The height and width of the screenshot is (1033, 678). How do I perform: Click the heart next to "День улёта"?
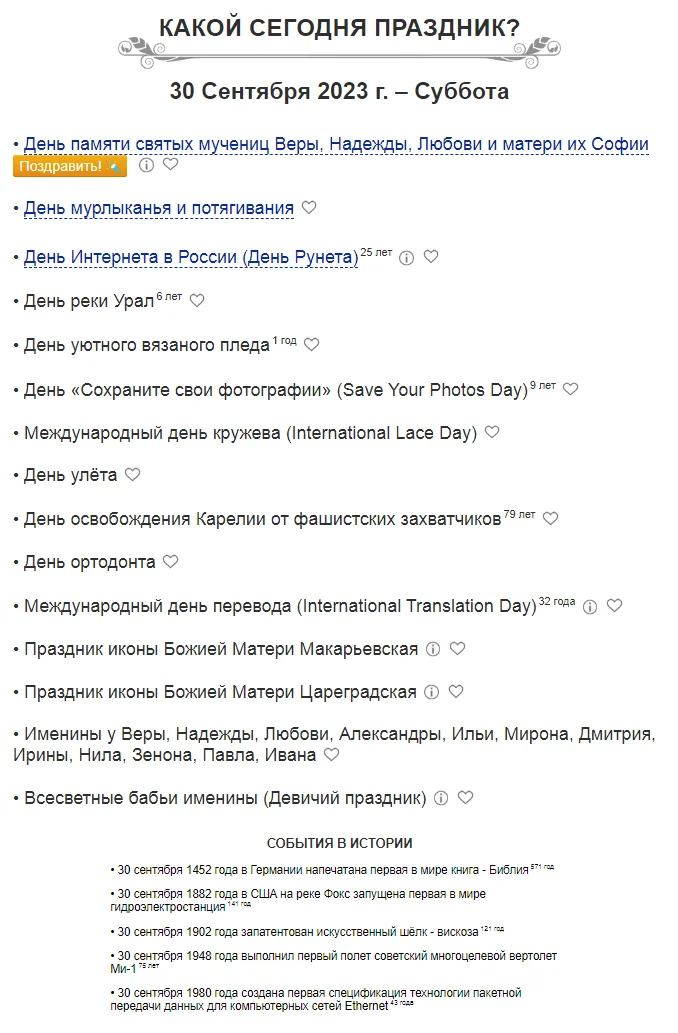coord(132,474)
